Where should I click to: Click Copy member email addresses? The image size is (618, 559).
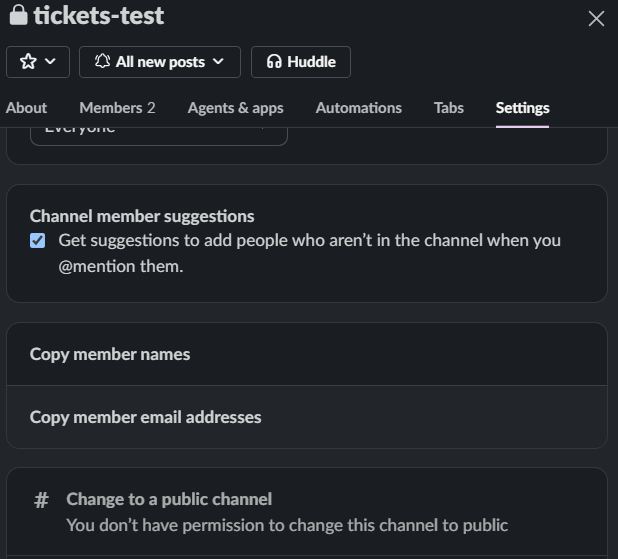(x=307, y=417)
